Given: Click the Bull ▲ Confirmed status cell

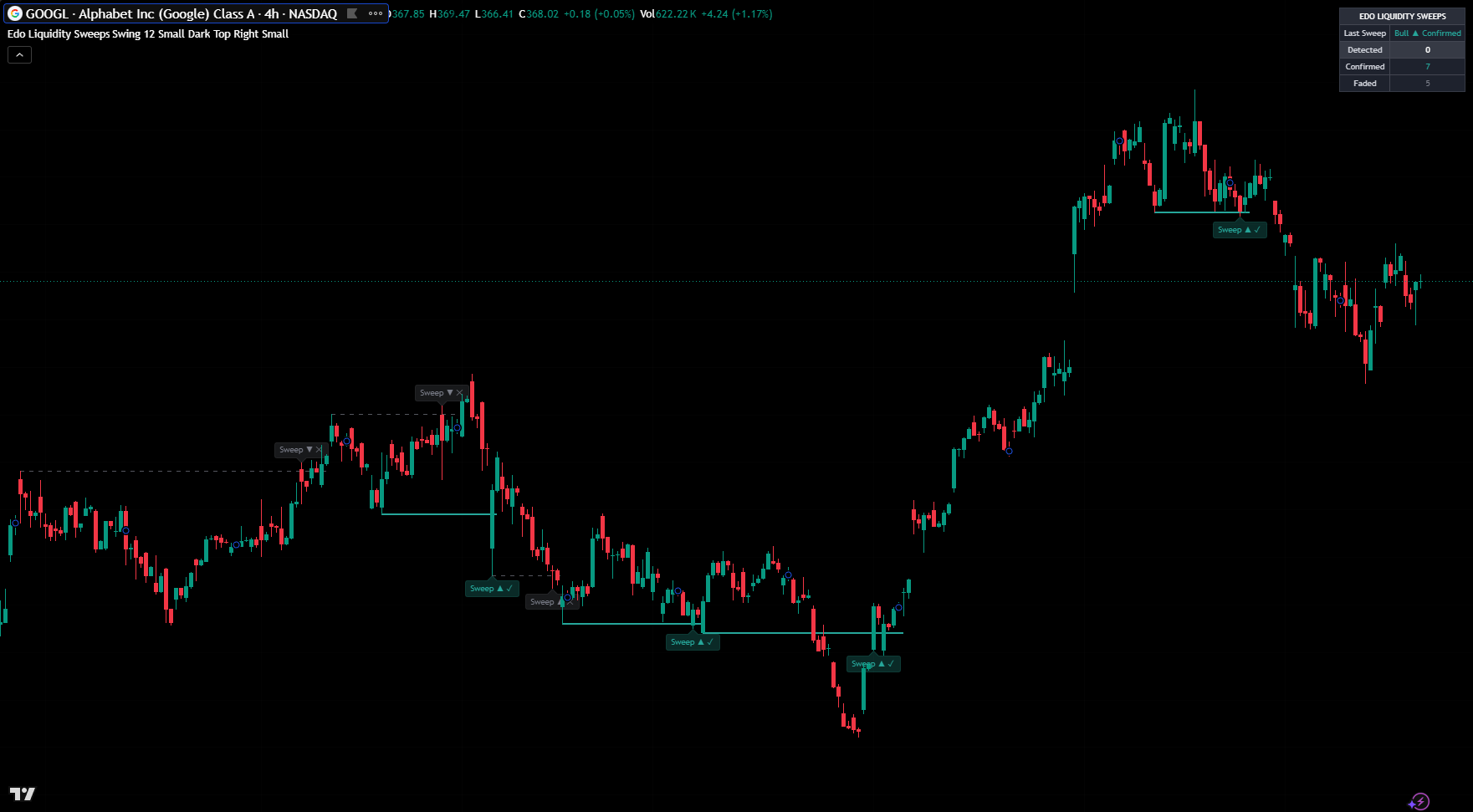Looking at the screenshot, I should tap(1427, 33).
